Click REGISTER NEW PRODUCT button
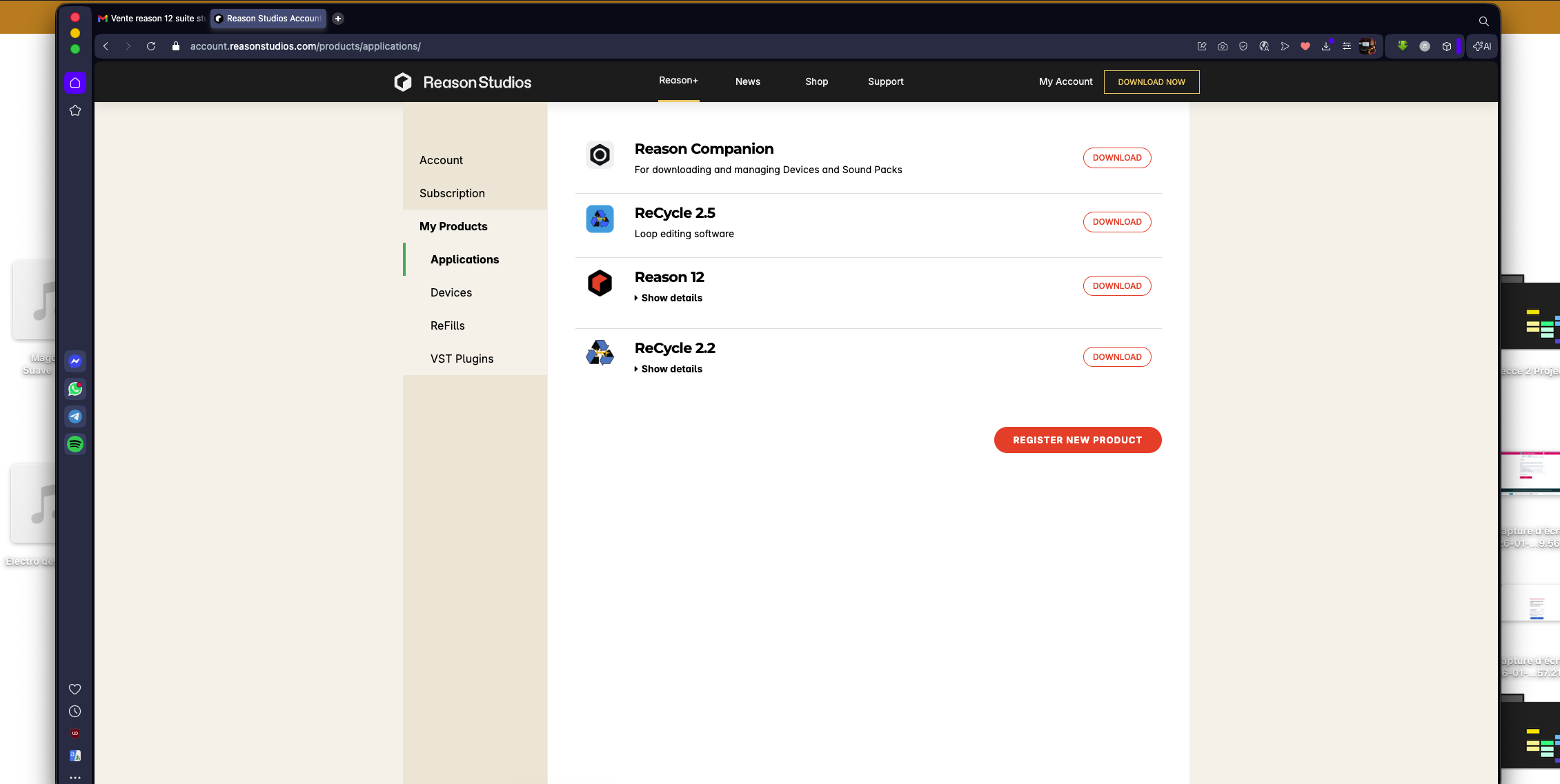This screenshot has width=1560, height=784. (x=1077, y=440)
